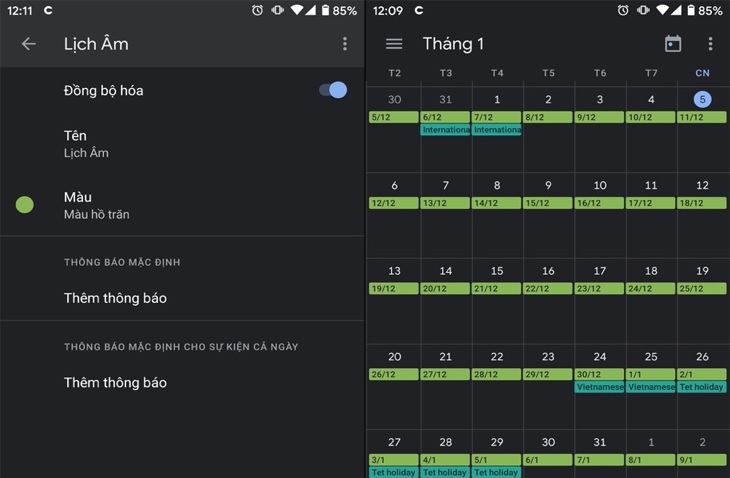
Task: Select the highlighted date 5 in the calendar
Action: (702, 99)
